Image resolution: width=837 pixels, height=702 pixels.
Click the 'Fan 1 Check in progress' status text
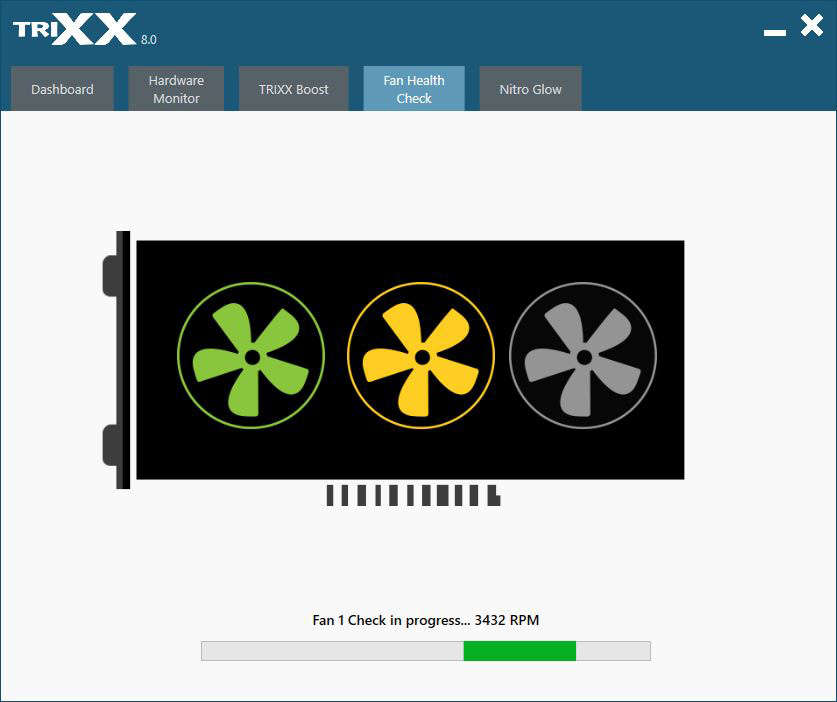(425, 620)
